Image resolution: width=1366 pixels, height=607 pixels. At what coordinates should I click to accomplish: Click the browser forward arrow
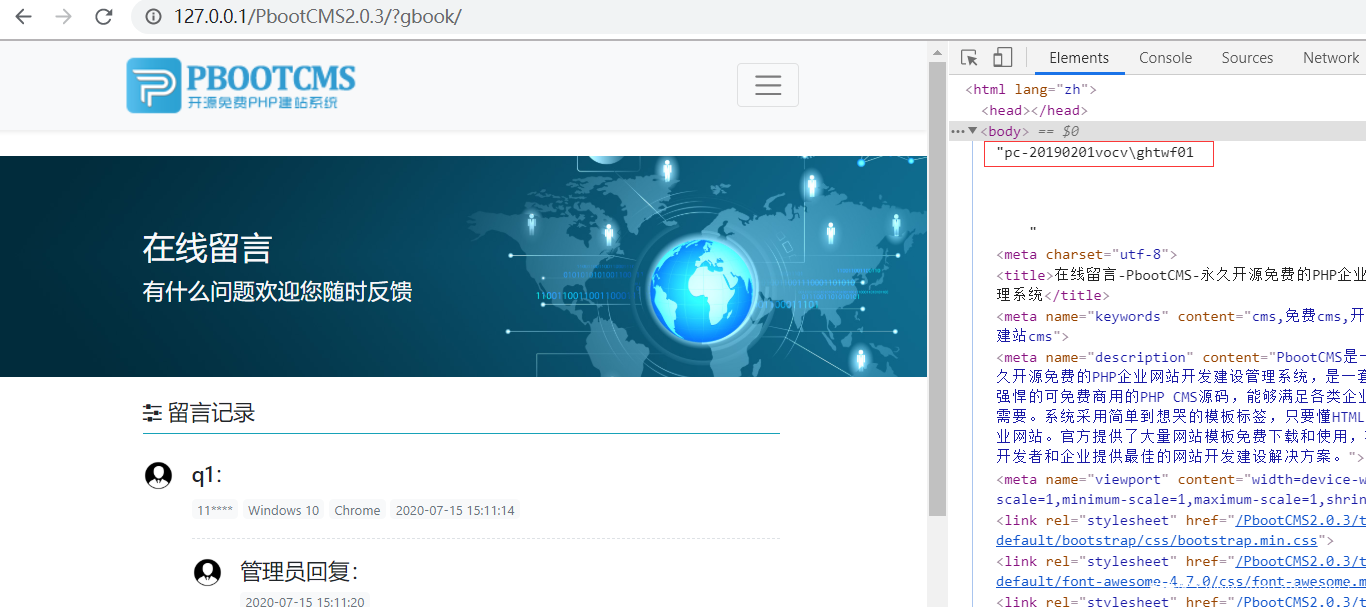tap(63, 17)
